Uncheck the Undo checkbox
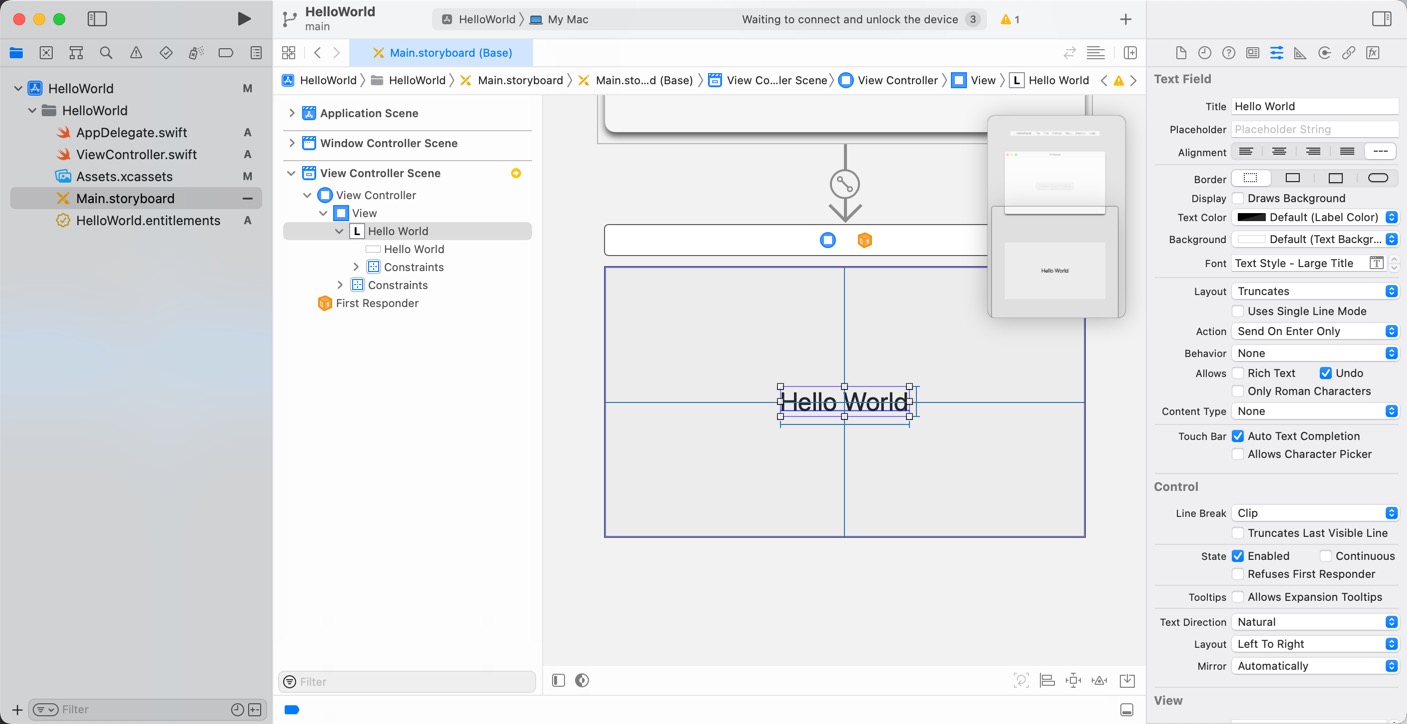1407x724 pixels. click(x=1325, y=373)
